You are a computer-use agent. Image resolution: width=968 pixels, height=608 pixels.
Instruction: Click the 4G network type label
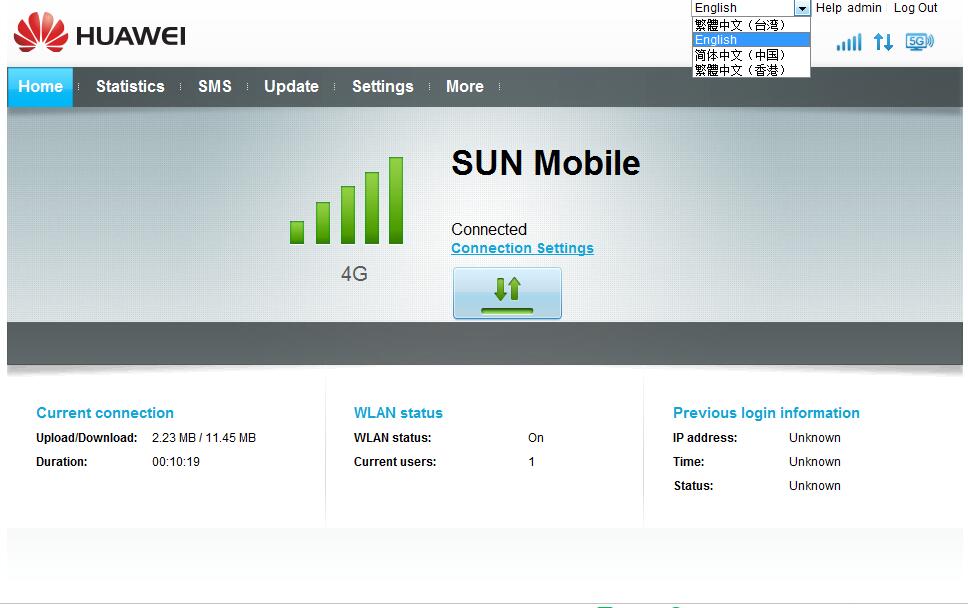[x=354, y=273]
